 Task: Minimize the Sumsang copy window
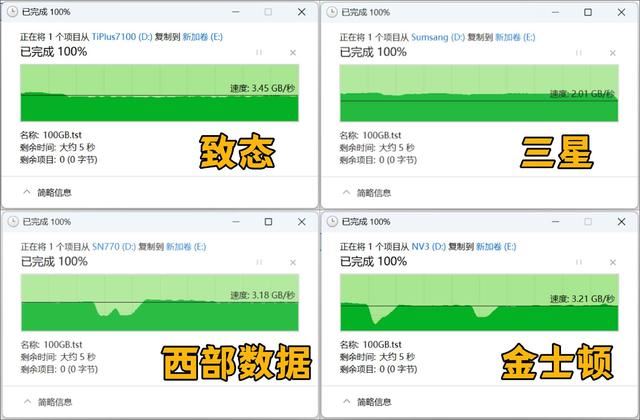555,12
